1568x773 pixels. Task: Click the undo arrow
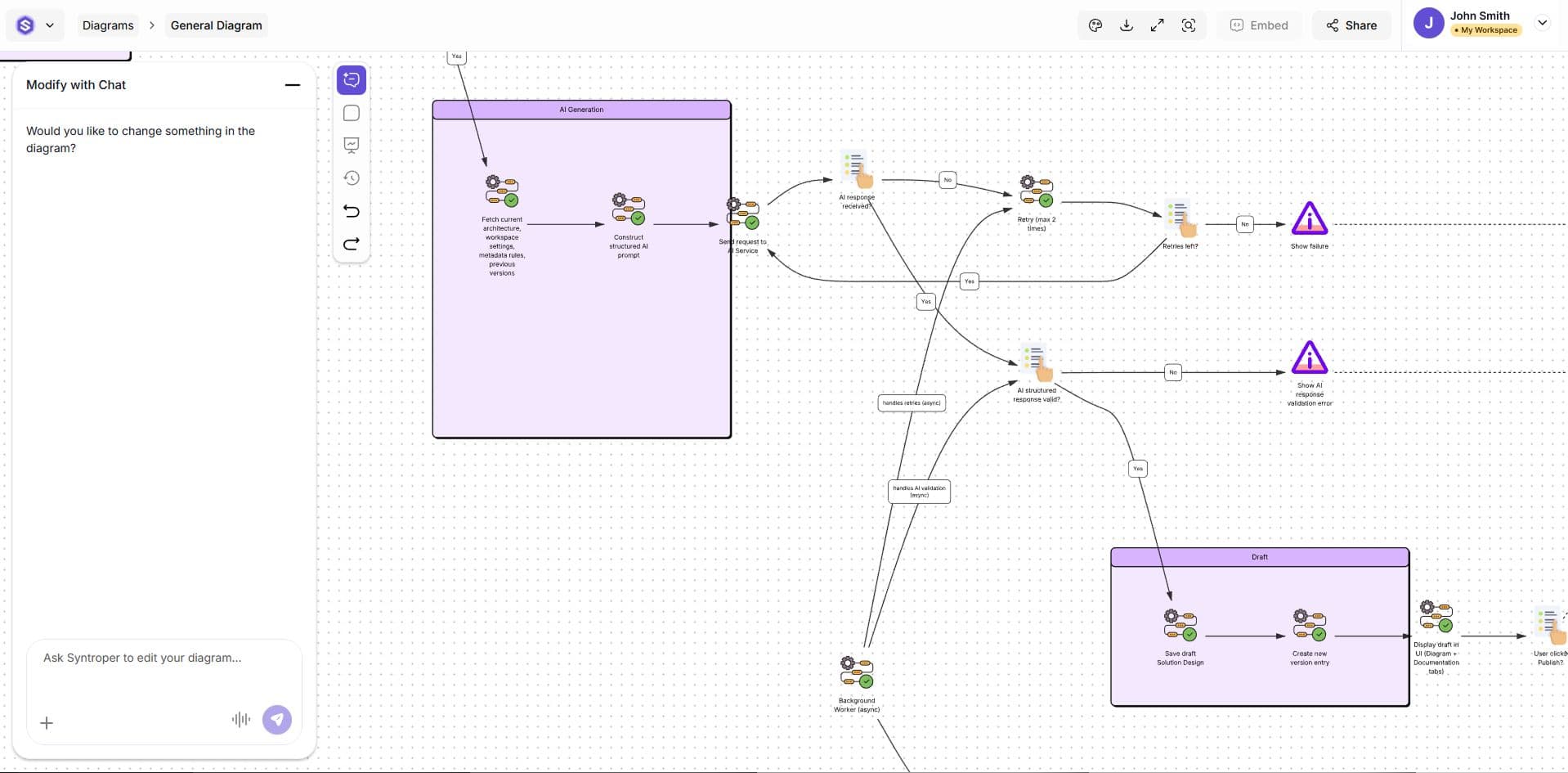point(352,211)
